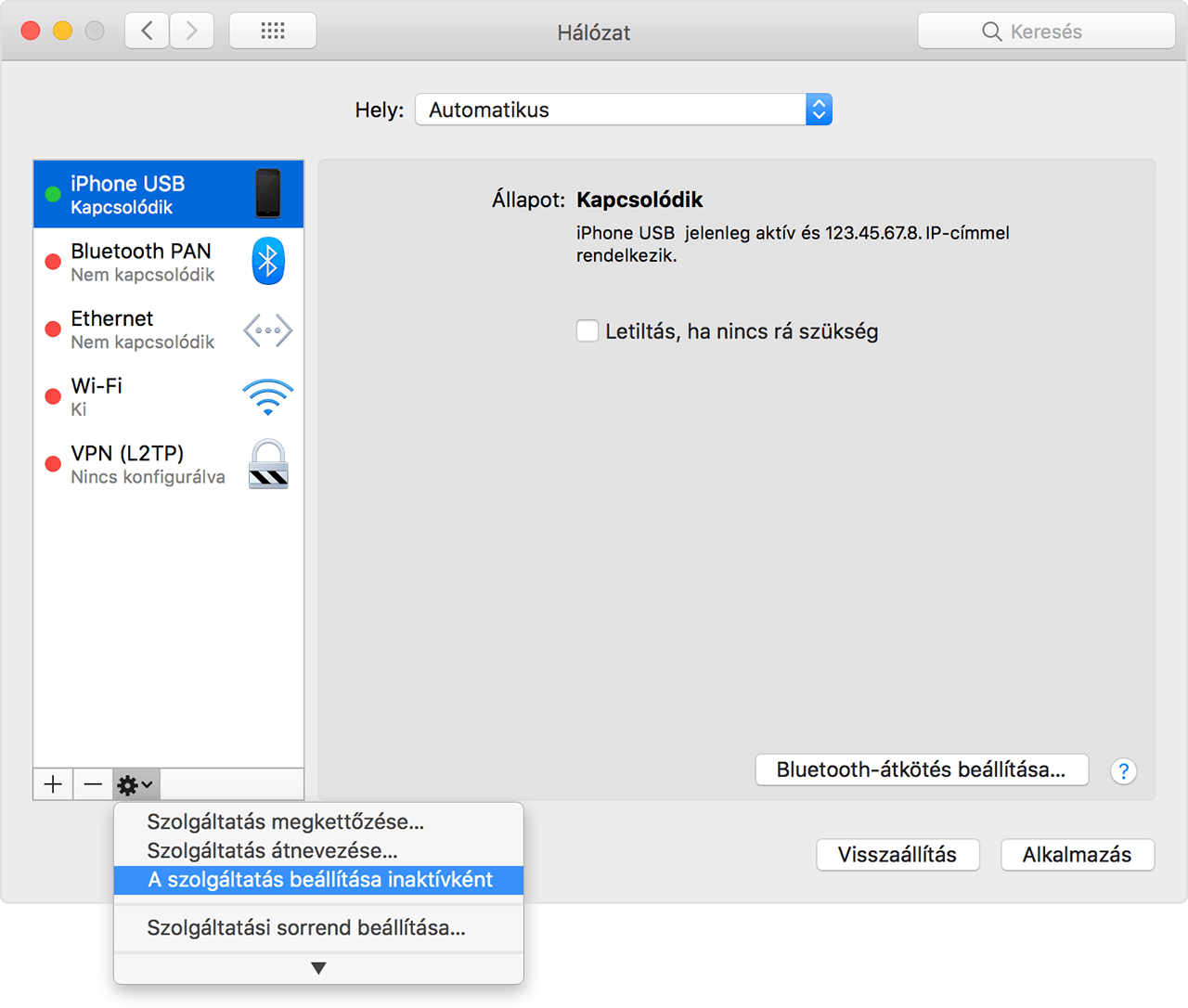
Task: Enable Letiltás, ha nincs rá szükség checkbox
Action: pos(588,331)
